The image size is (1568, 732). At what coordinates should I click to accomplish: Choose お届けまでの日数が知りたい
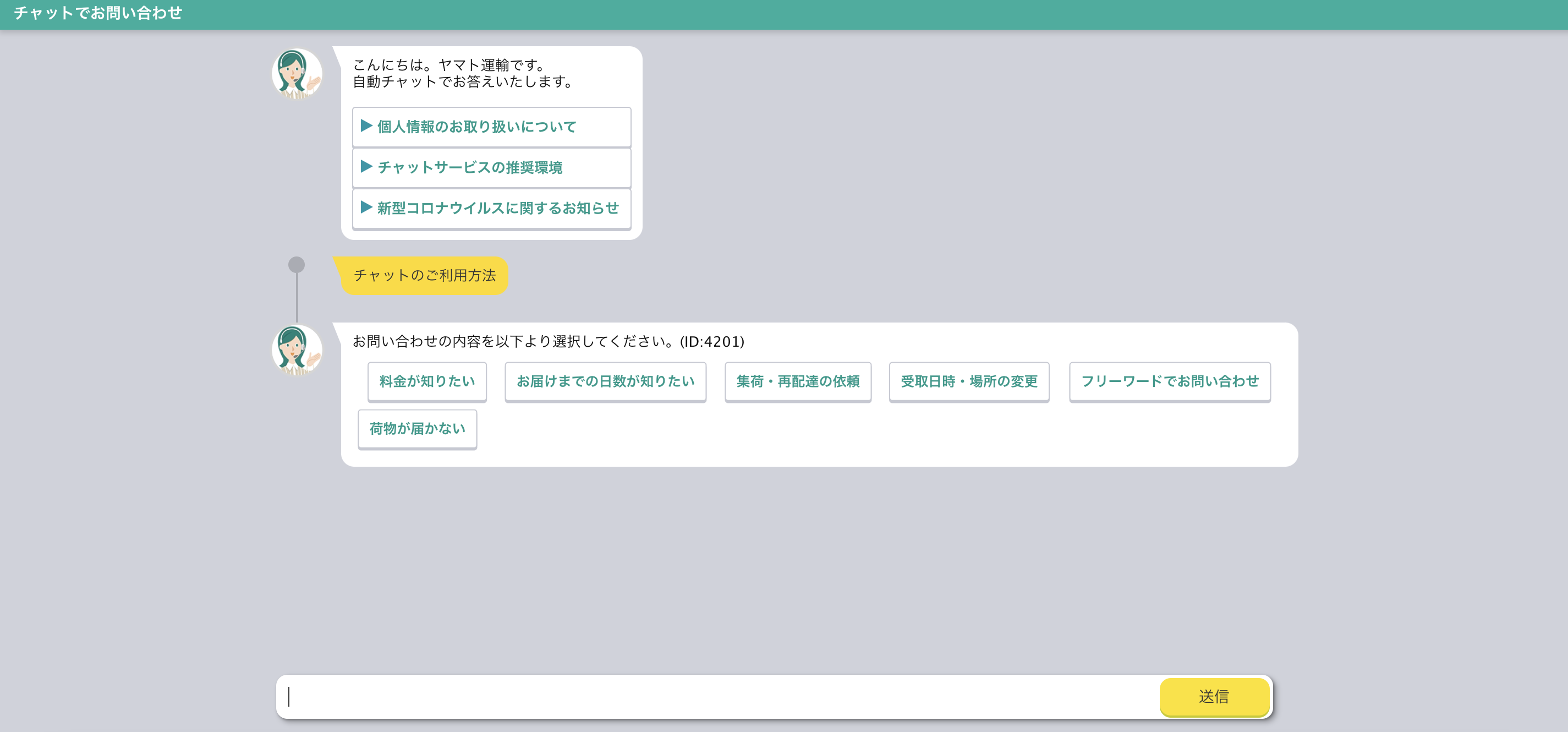[605, 381]
